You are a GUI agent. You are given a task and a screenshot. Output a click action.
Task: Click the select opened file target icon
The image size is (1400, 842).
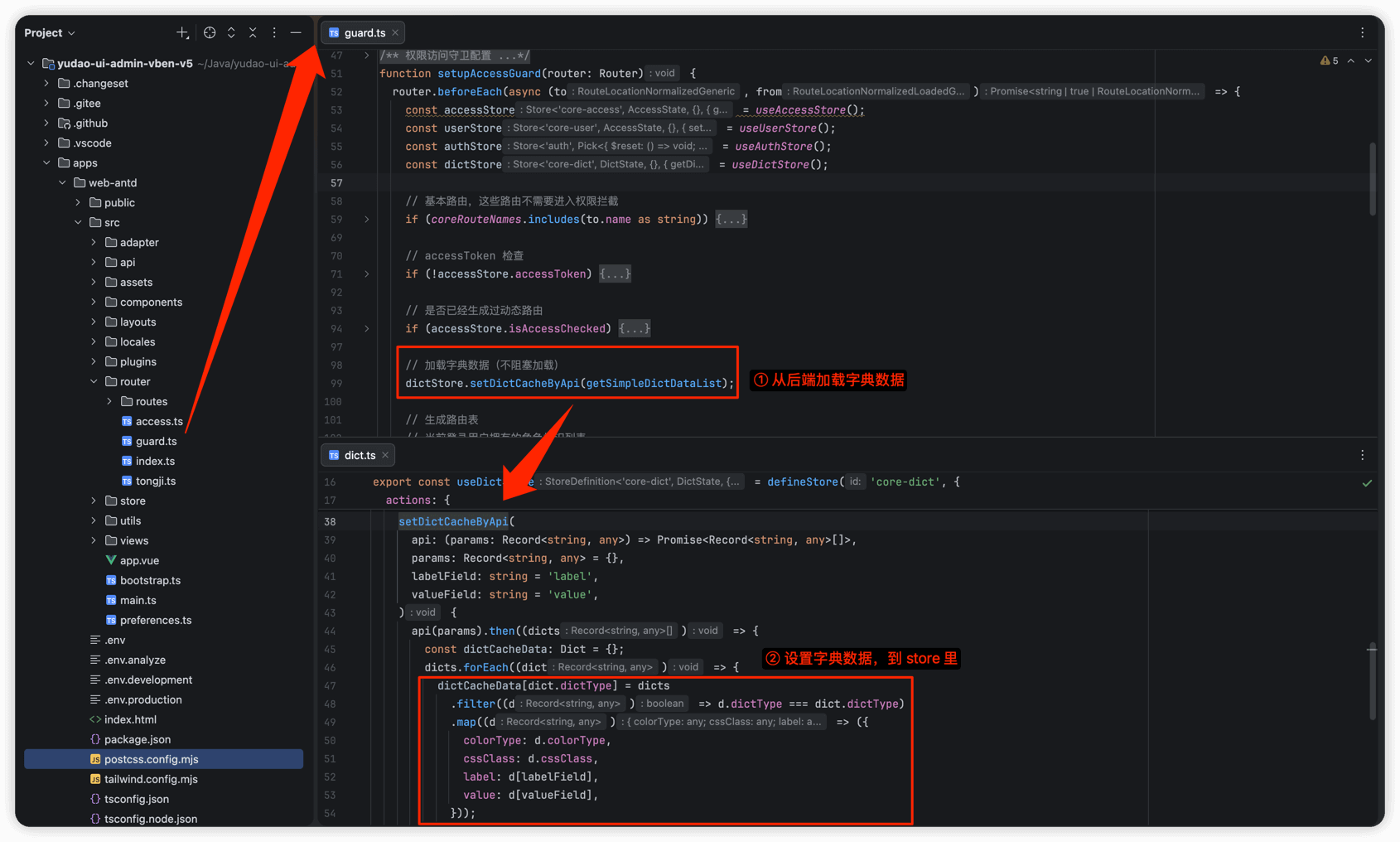210,33
